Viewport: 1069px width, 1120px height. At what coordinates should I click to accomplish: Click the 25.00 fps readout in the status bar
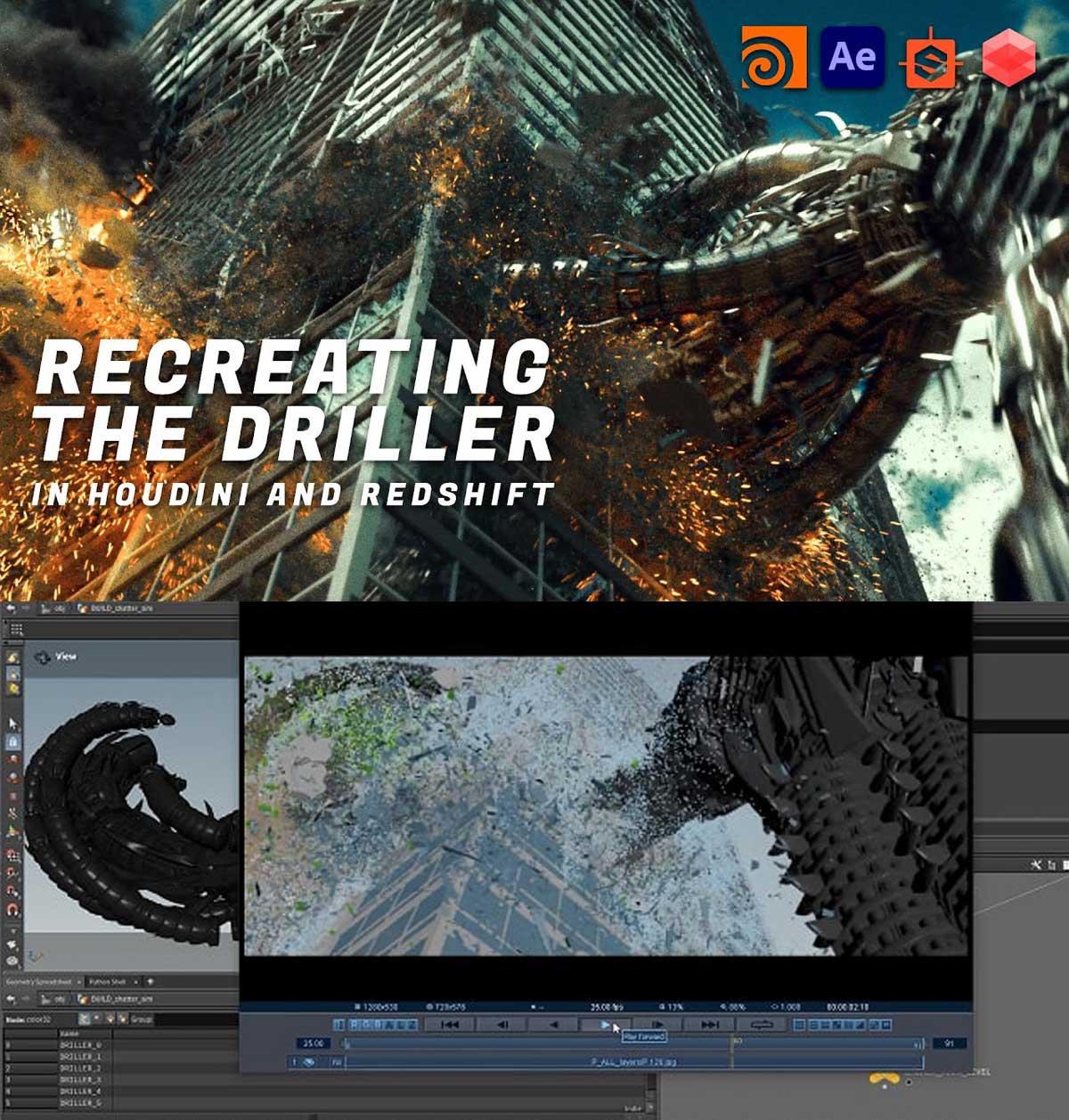[607, 1007]
